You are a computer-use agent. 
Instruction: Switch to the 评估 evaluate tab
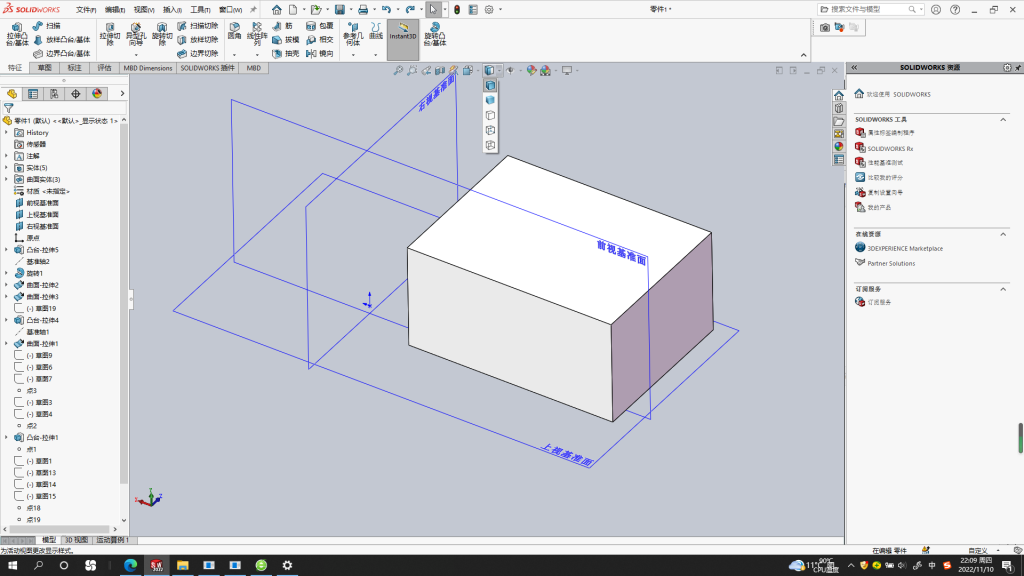tap(104, 68)
